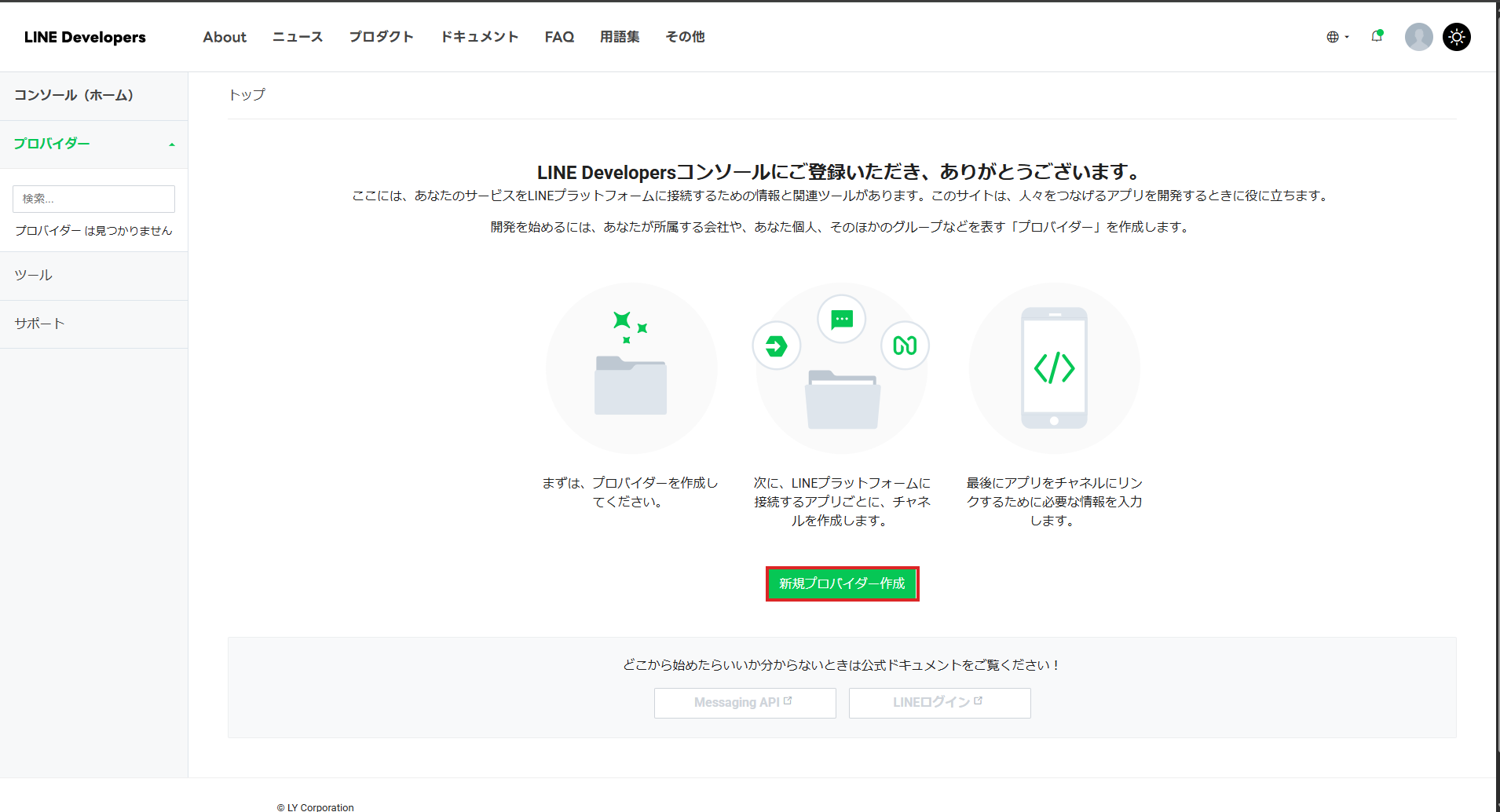Click the トップ breadcrumb

247,95
